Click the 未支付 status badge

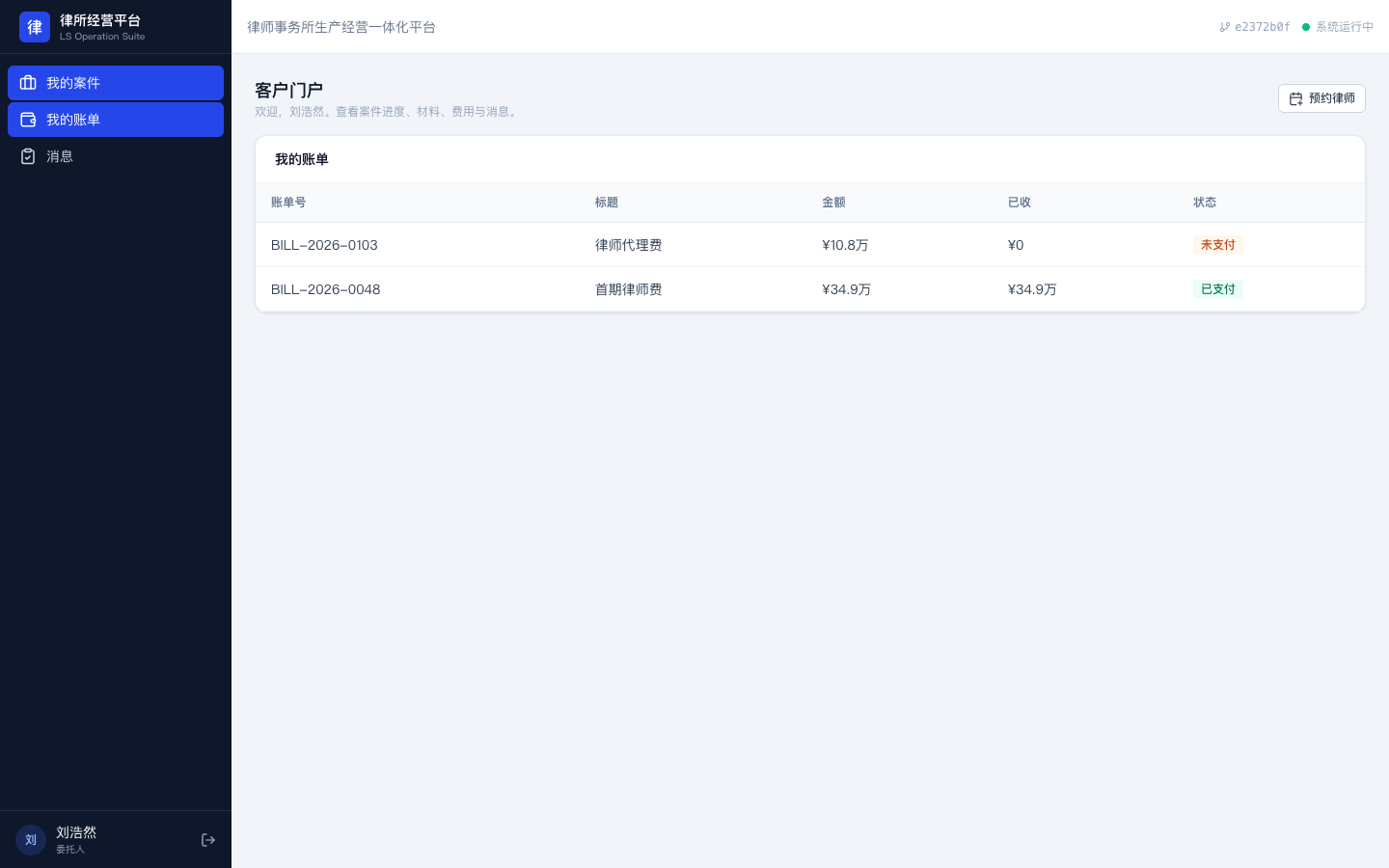pyautogui.click(x=1218, y=245)
